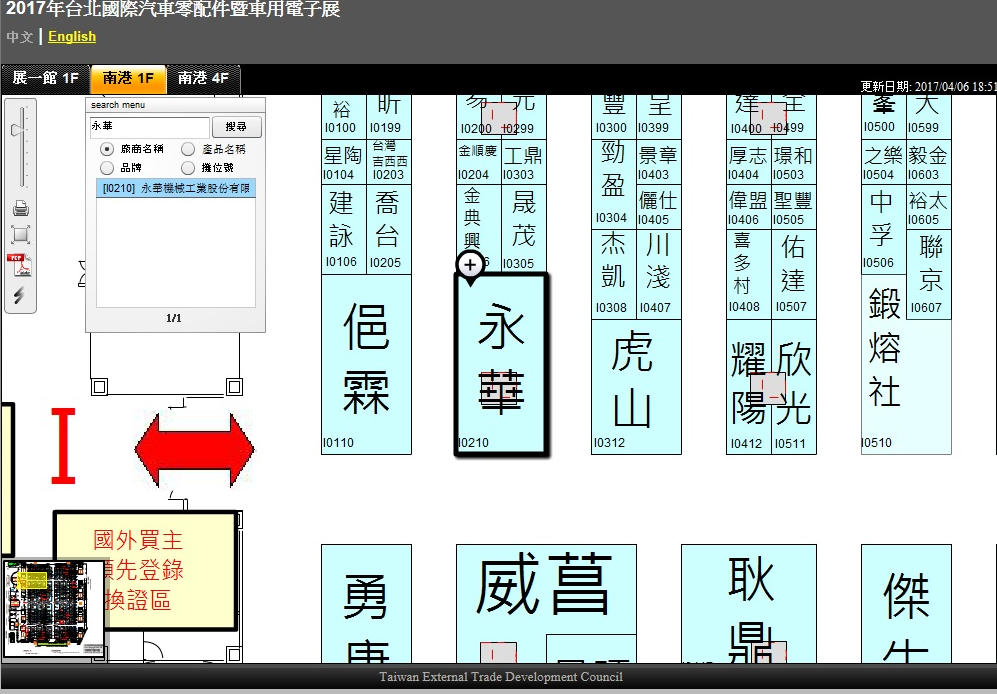Select the 永華 booth I0210
The image size is (997, 694).
[x=501, y=364]
